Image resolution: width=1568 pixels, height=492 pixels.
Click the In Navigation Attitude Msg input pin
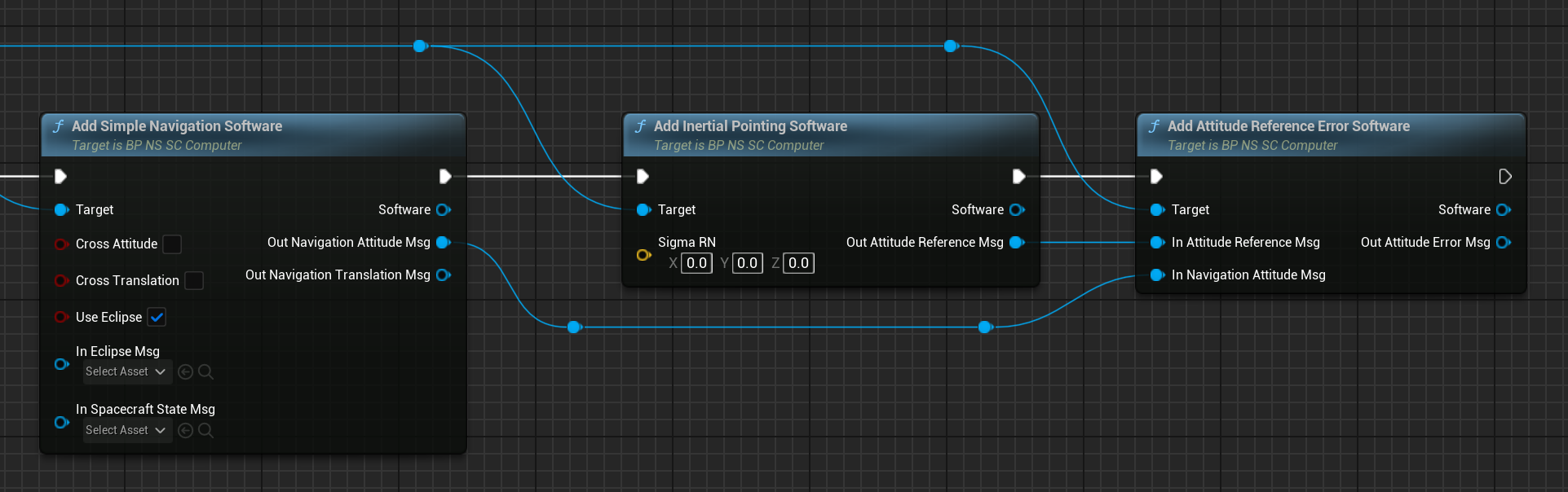pos(1156,275)
